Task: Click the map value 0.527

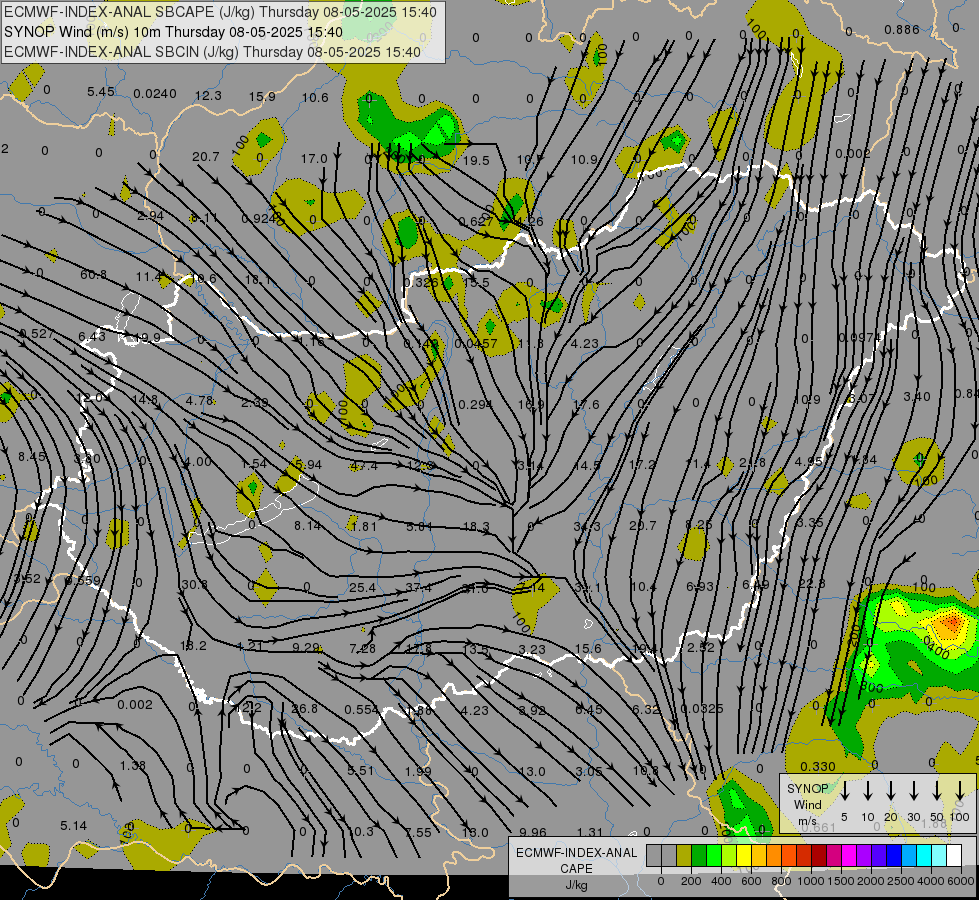Action: coord(36,334)
